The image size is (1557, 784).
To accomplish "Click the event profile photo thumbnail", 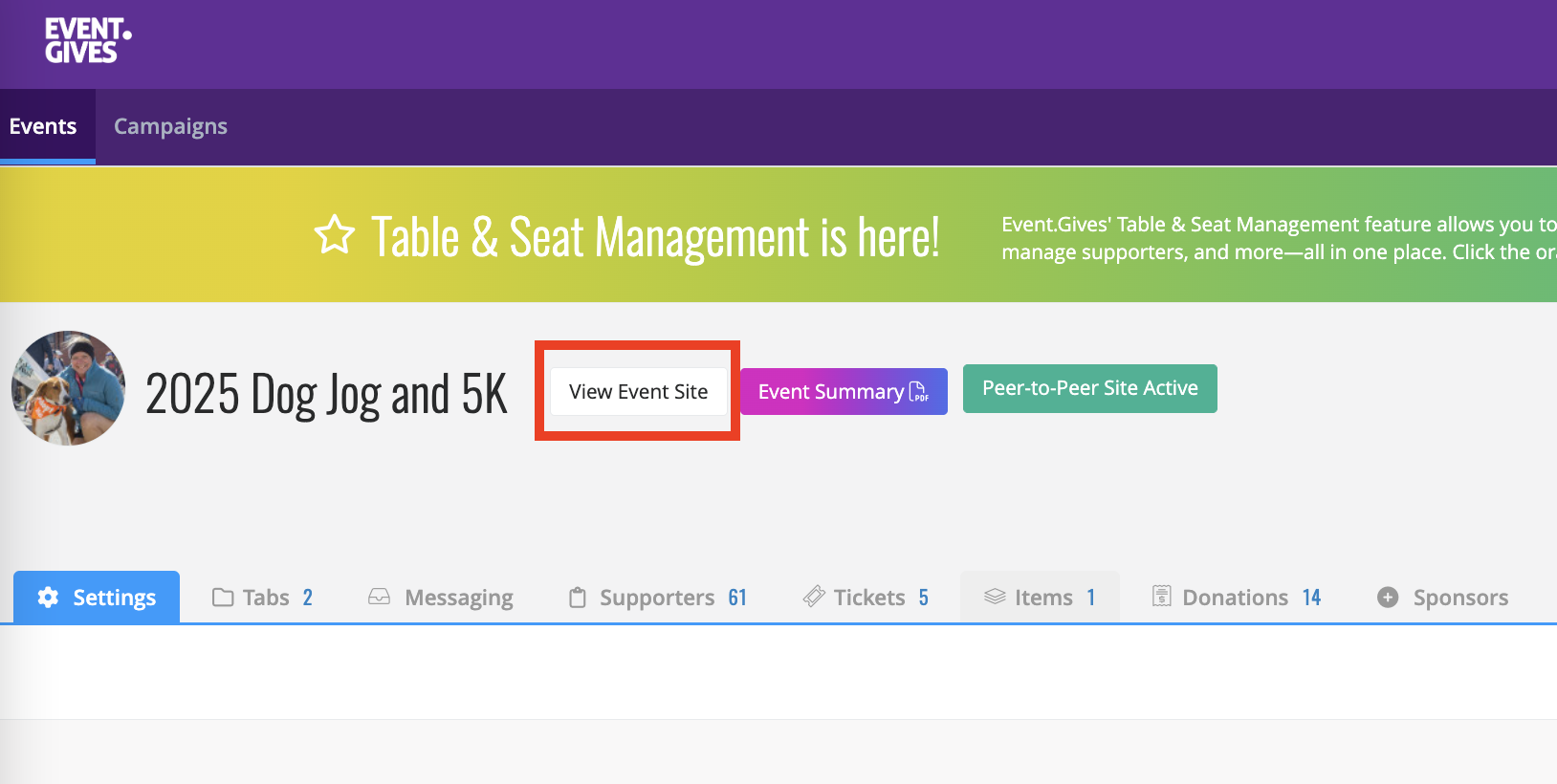I will click(x=69, y=388).
